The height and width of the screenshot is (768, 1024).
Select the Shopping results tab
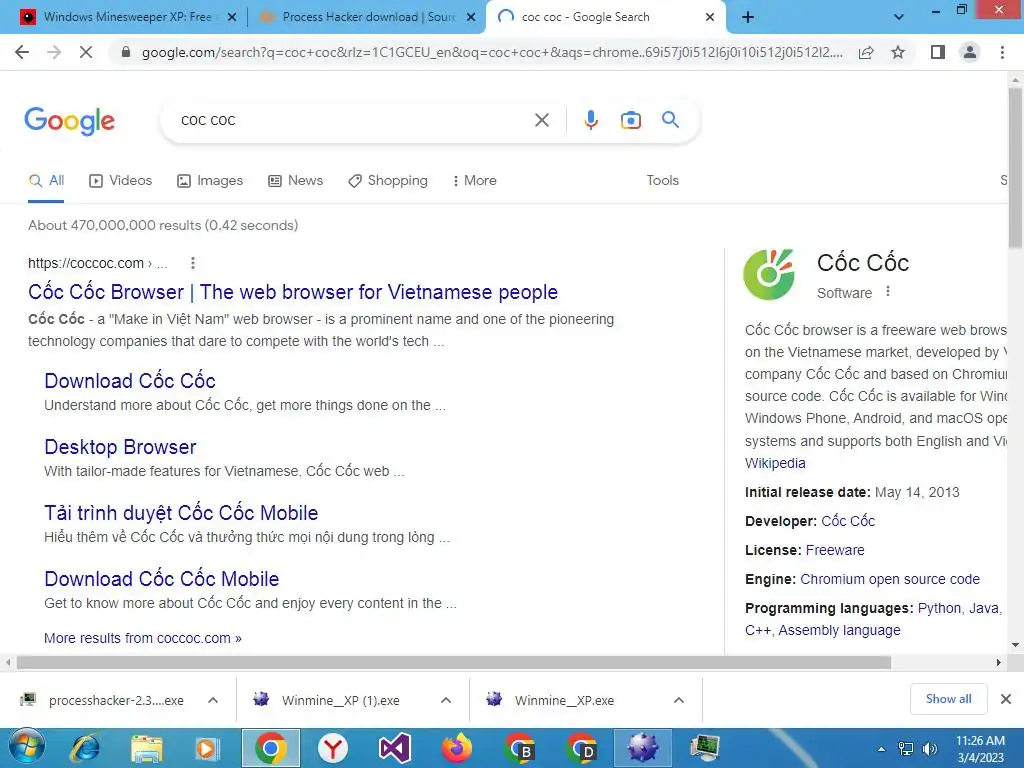[388, 180]
